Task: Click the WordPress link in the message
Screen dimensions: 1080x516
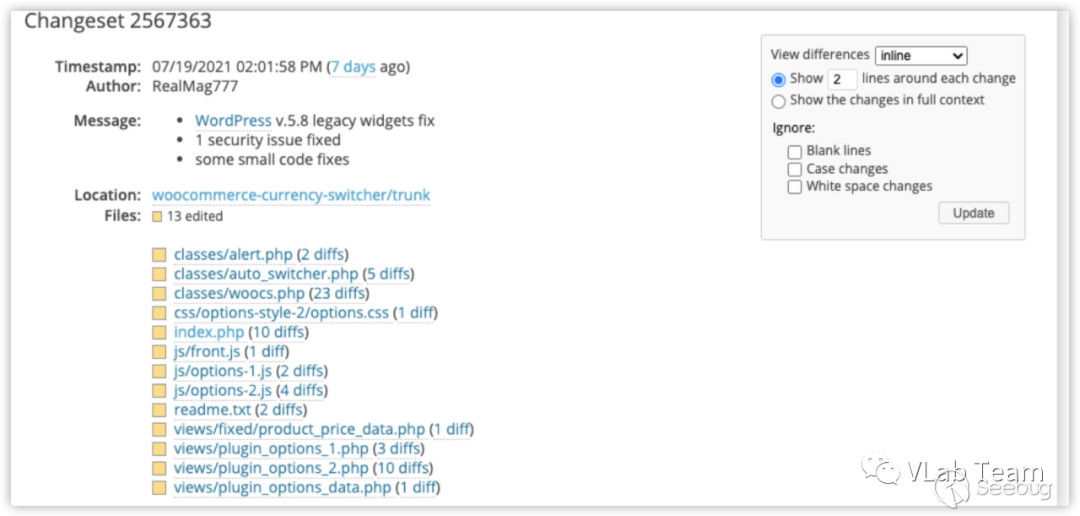Action: tap(233, 121)
